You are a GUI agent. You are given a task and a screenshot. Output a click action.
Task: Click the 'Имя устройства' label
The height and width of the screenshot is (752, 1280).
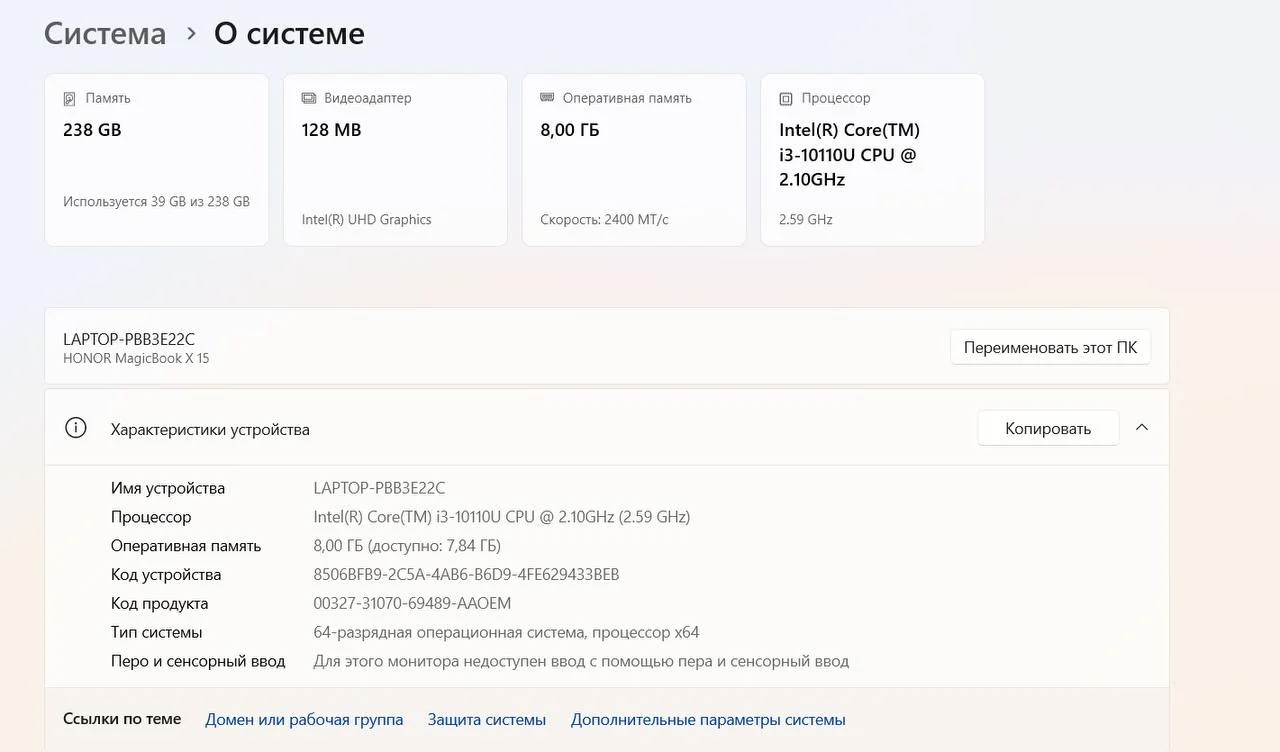point(168,488)
